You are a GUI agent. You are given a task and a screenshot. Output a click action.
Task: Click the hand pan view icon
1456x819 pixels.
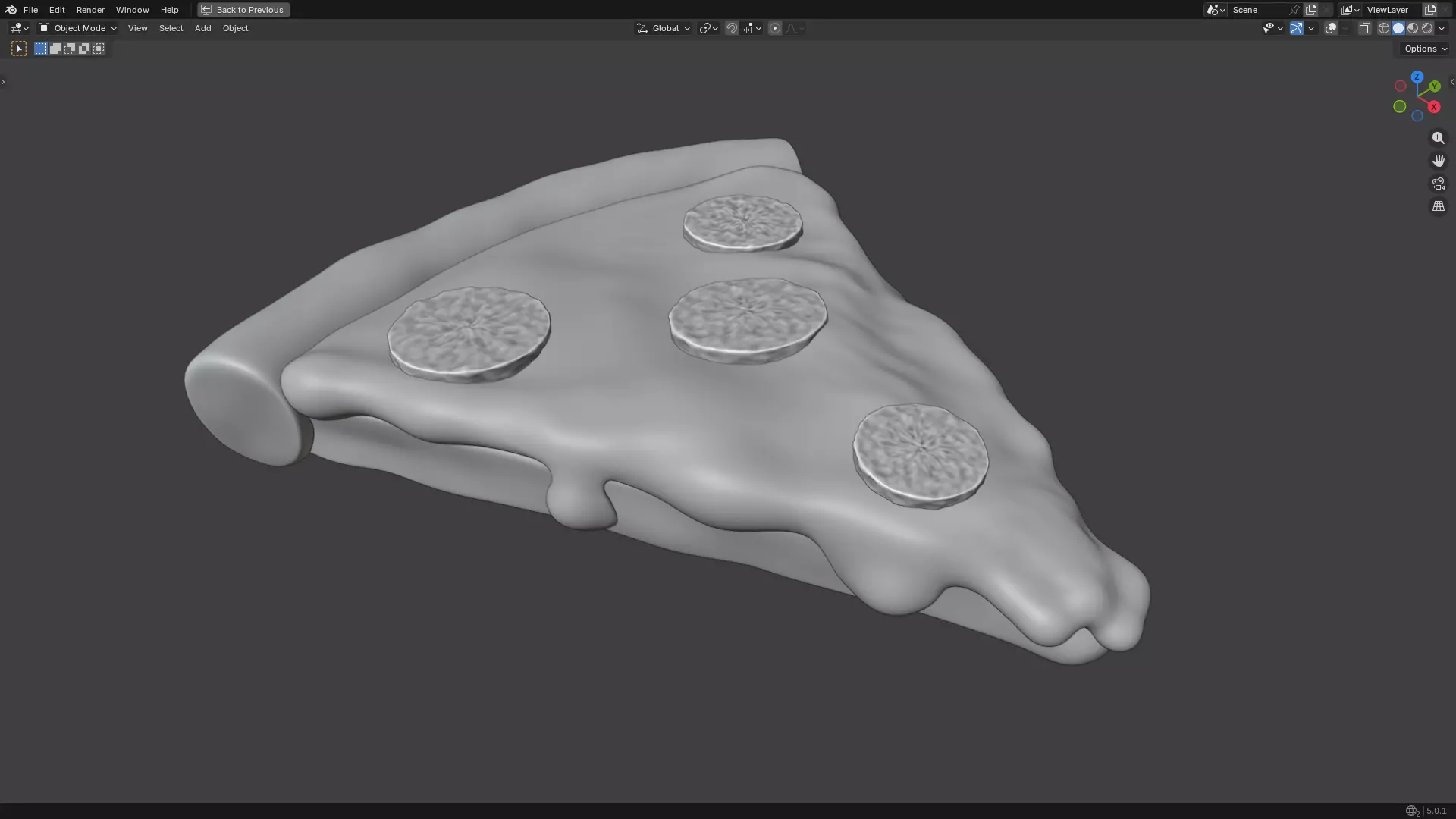(1438, 161)
